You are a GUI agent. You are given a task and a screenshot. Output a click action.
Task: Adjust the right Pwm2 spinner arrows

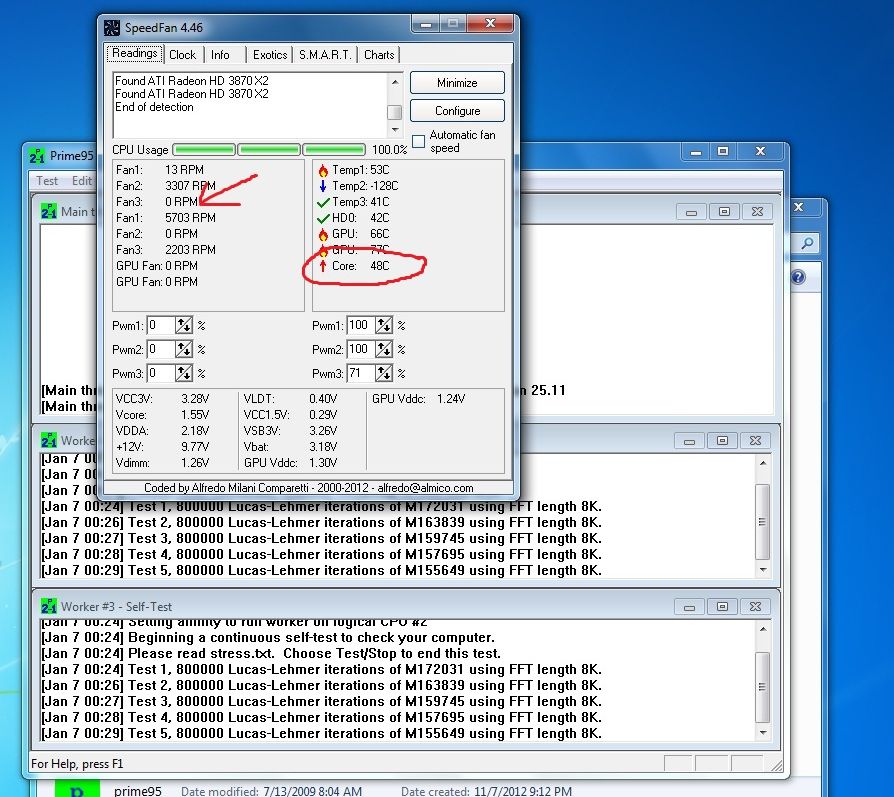tap(384, 349)
